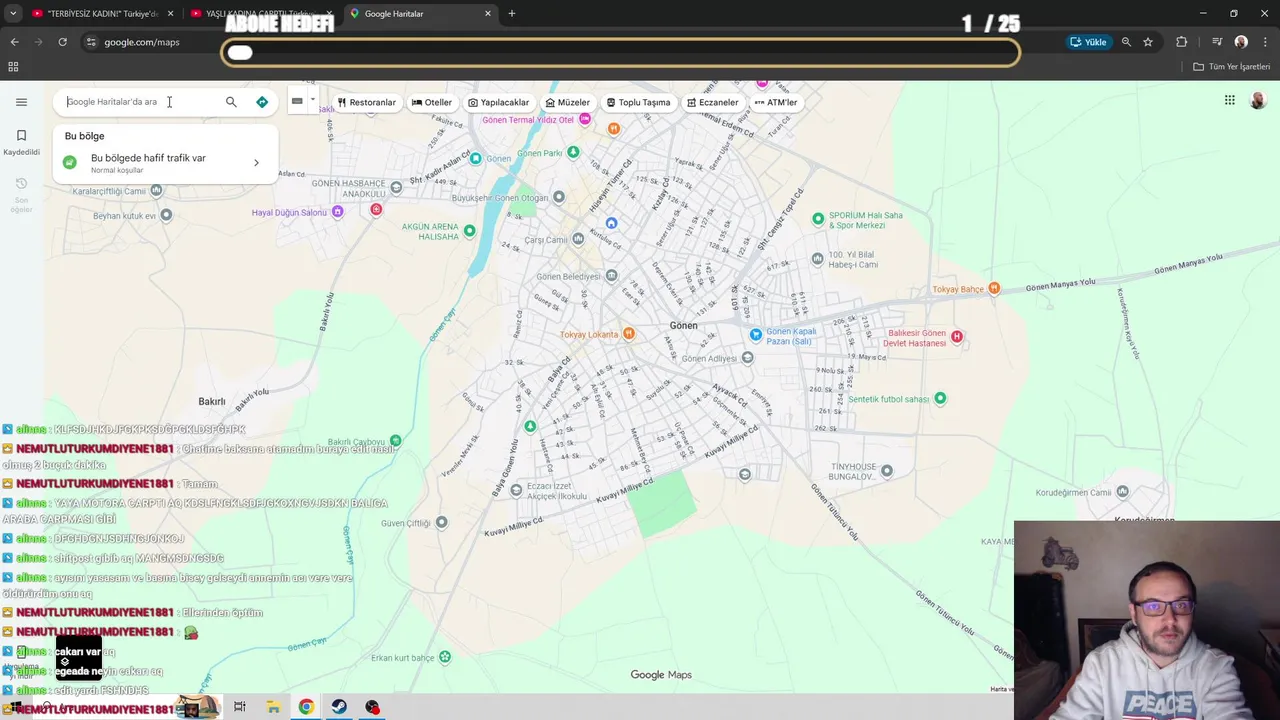This screenshot has width=1280, height=720.
Task: Open Task View on the taskbar
Action: (x=239, y=707)
